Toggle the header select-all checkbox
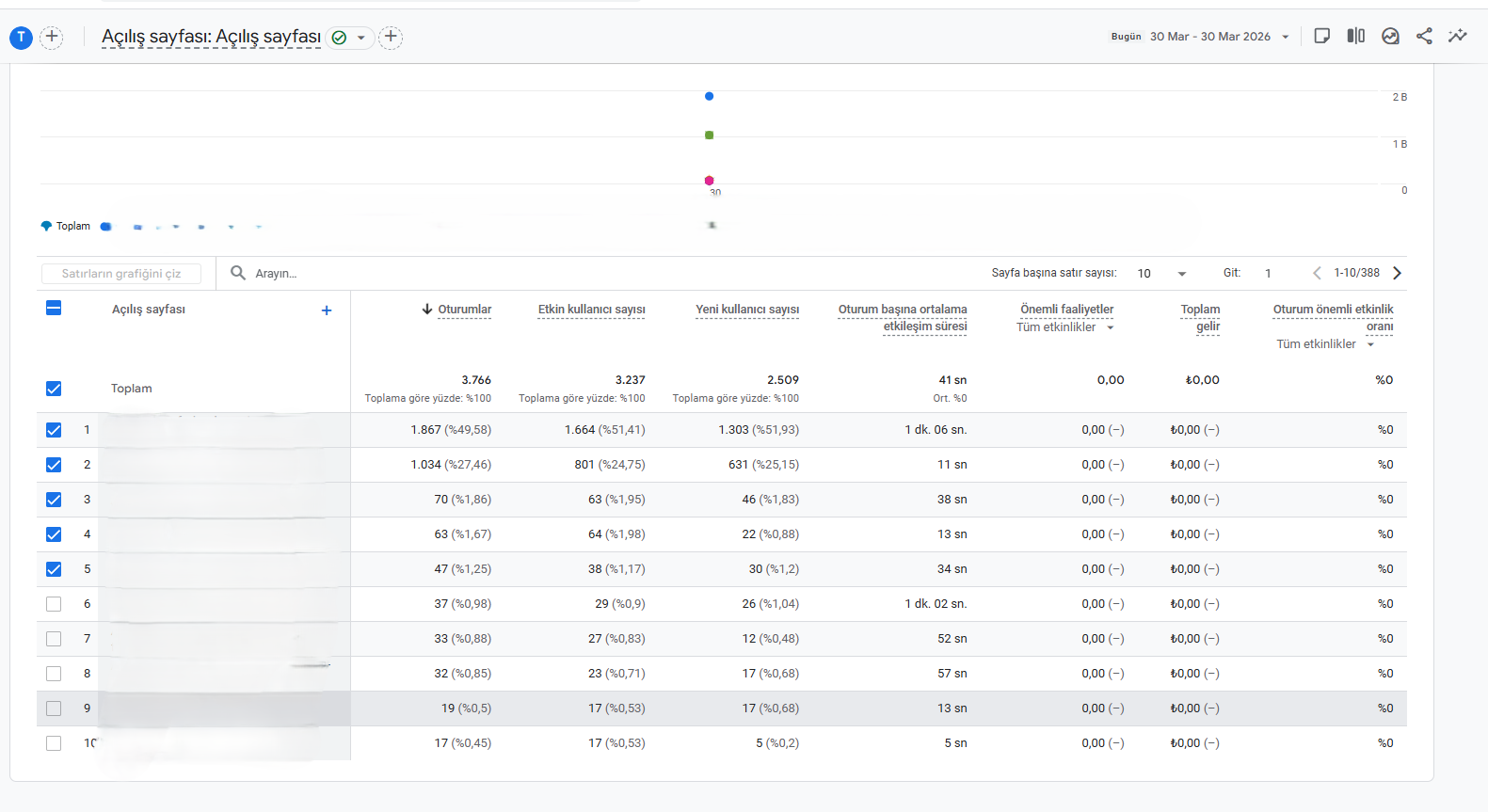Viewport: 1488px width, 812px height. (x=54, y=308)
